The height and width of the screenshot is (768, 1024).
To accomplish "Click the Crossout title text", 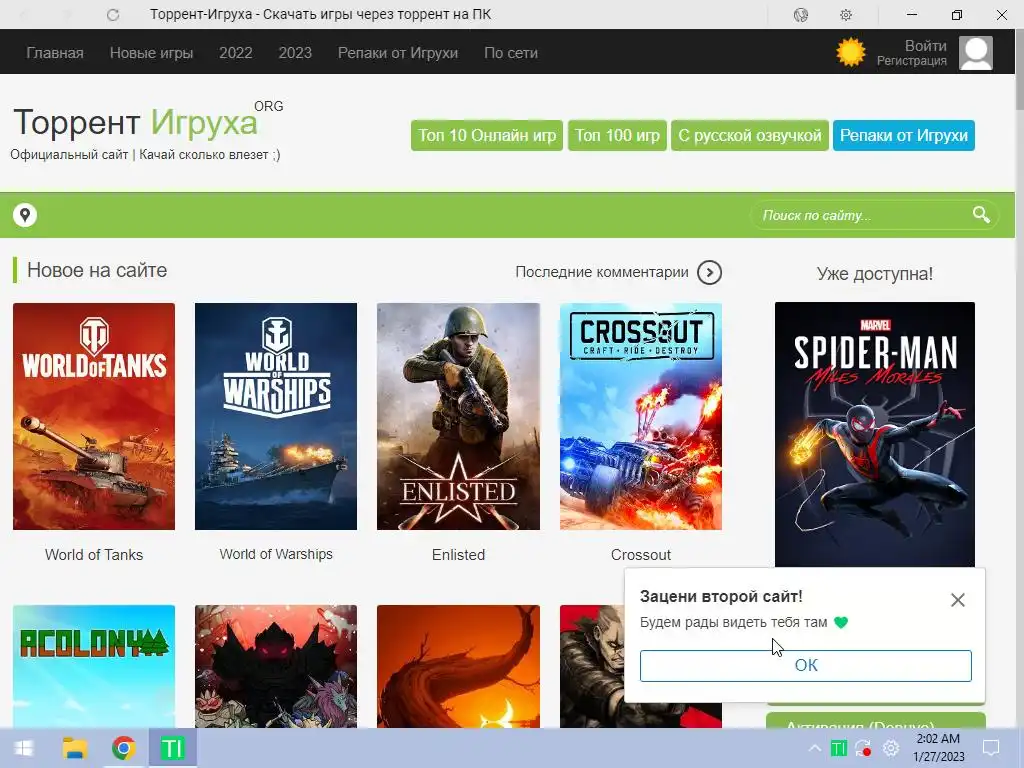I will click(x=641, y=554).
